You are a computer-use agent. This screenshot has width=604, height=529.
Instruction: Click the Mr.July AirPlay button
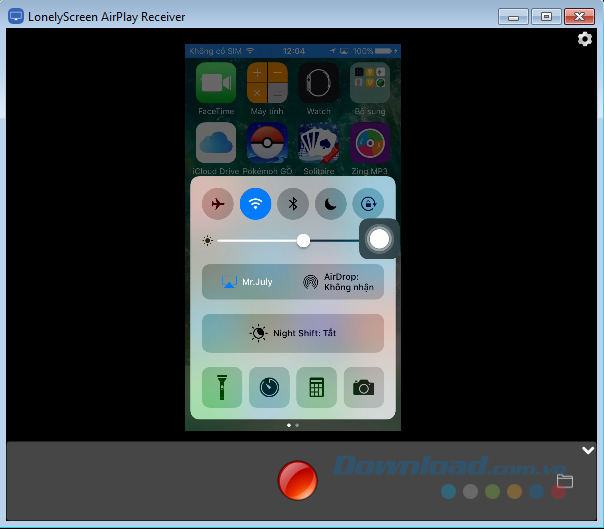(247, 282)
